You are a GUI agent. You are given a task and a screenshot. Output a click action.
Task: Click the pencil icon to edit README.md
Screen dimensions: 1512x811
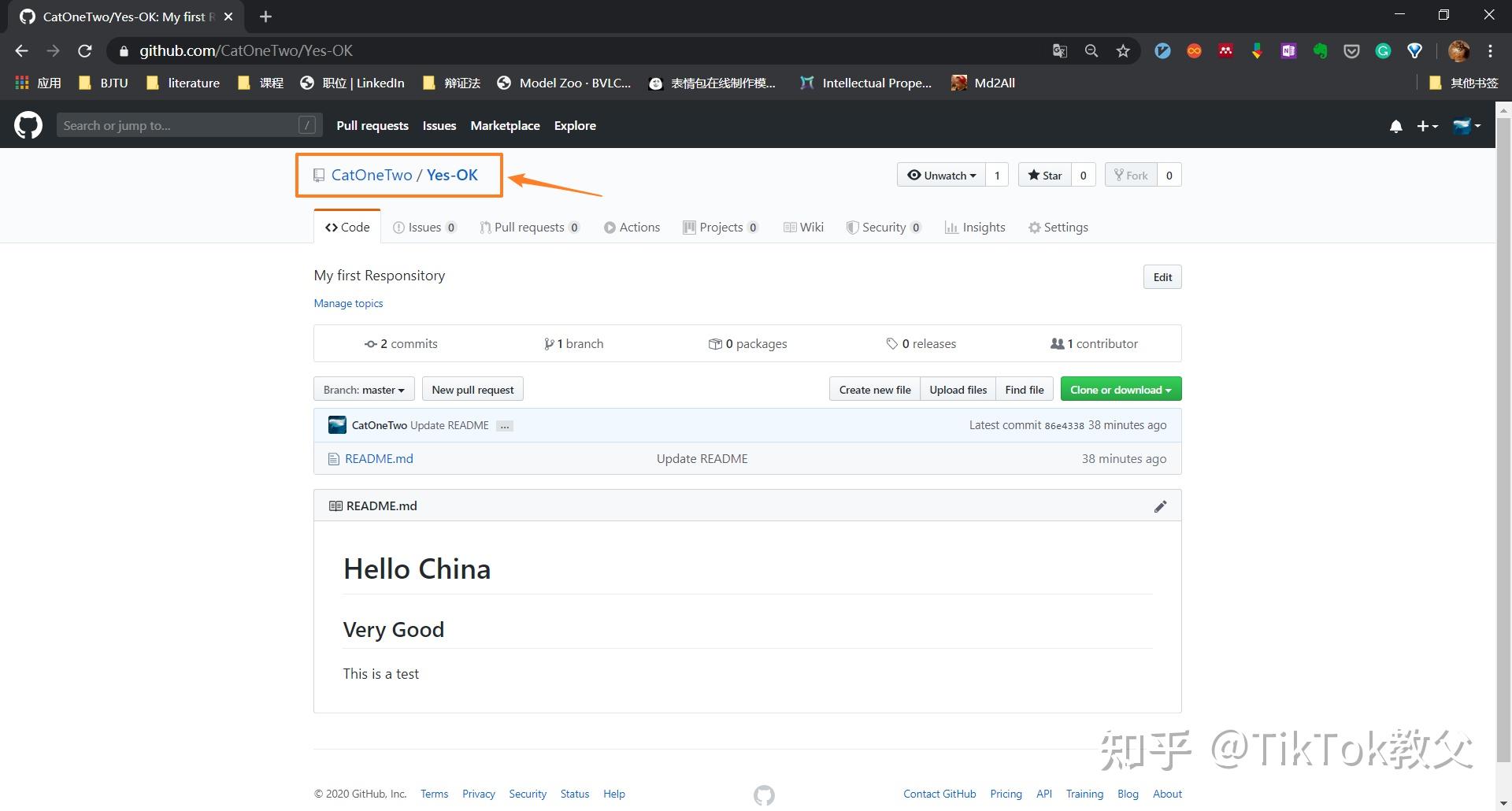(1160, 505)
